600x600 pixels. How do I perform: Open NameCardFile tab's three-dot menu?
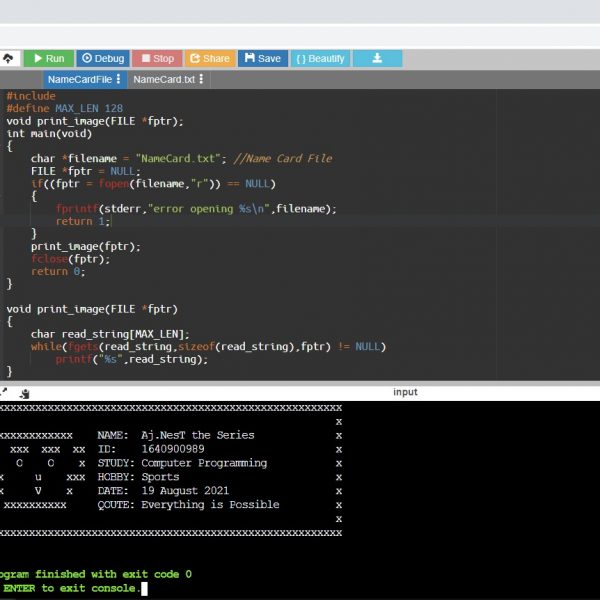point(119,79)
